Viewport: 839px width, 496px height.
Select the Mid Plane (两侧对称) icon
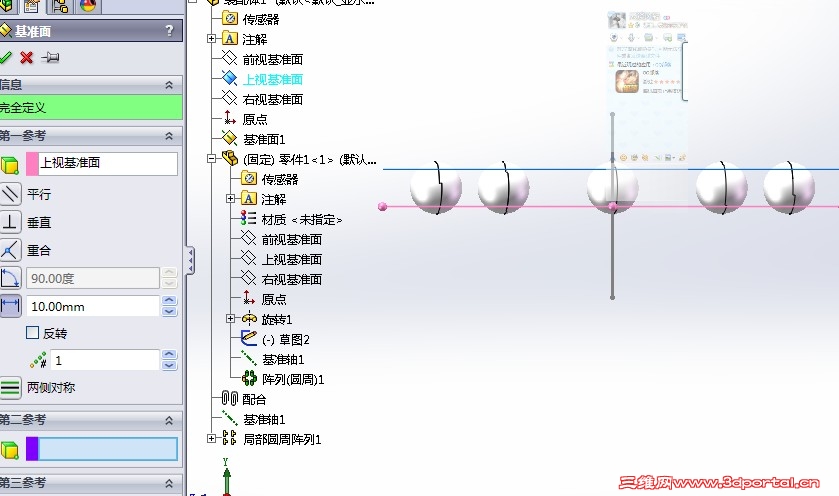pyautogui.click(x=10, y=387)
